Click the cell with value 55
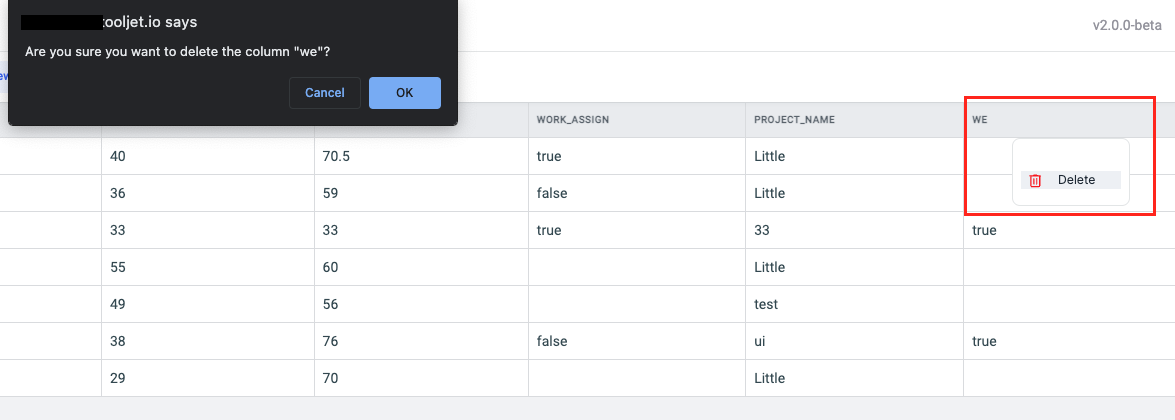 pyautogui.click(x=119, y=267)
